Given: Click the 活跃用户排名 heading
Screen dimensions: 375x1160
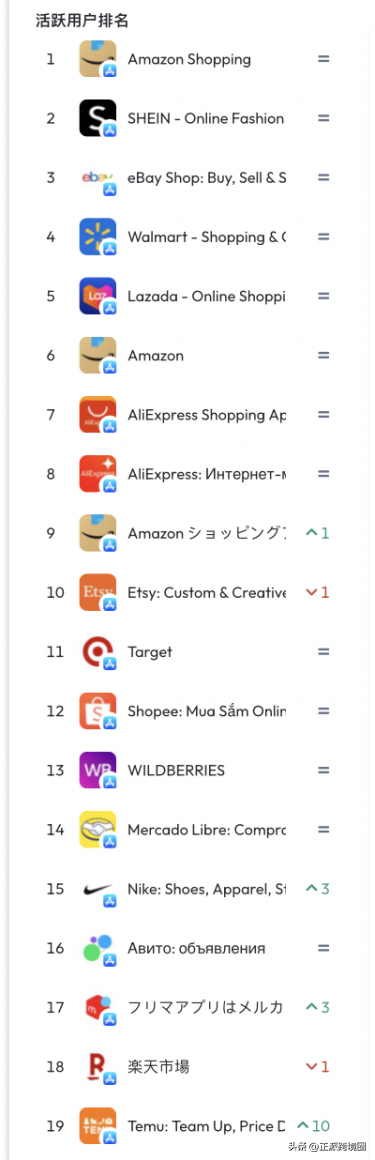Looking at the screenshot, I should (82, 21).
